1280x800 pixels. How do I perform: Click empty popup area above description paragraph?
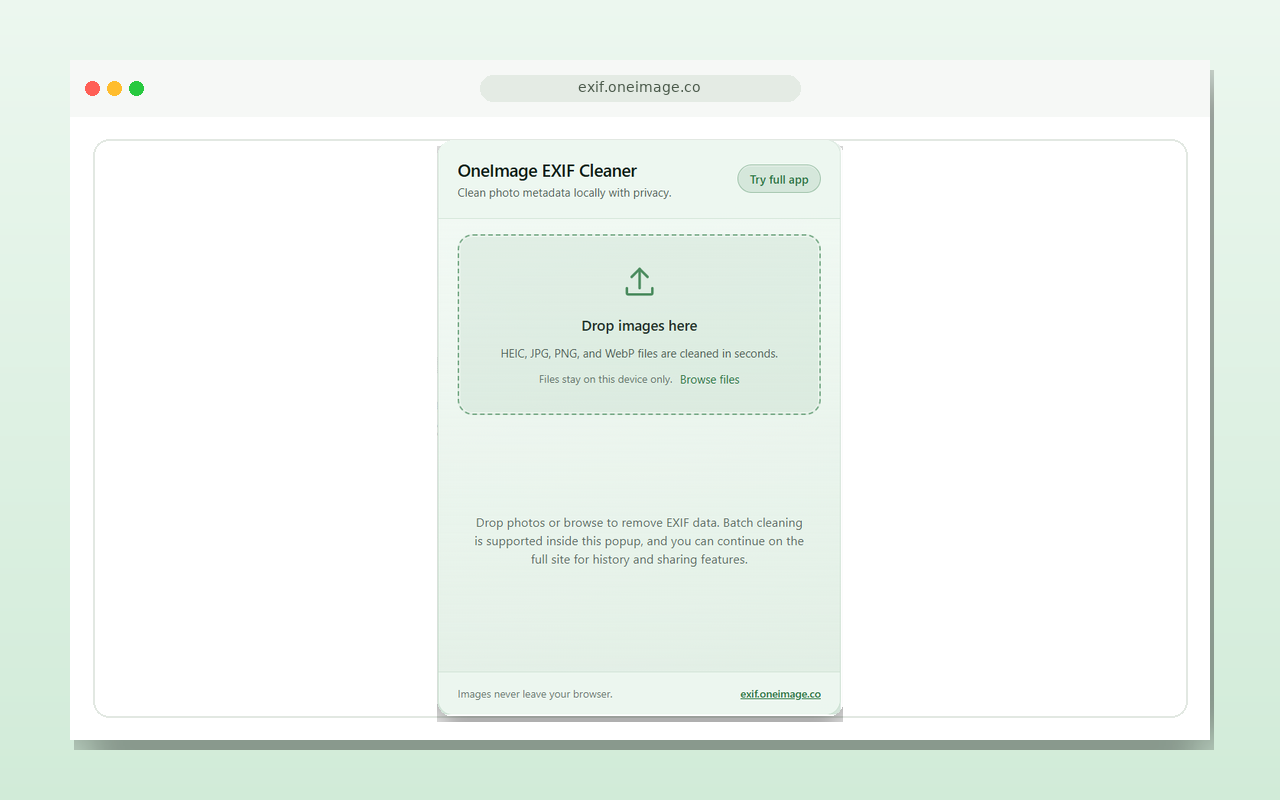coord(639,465)
